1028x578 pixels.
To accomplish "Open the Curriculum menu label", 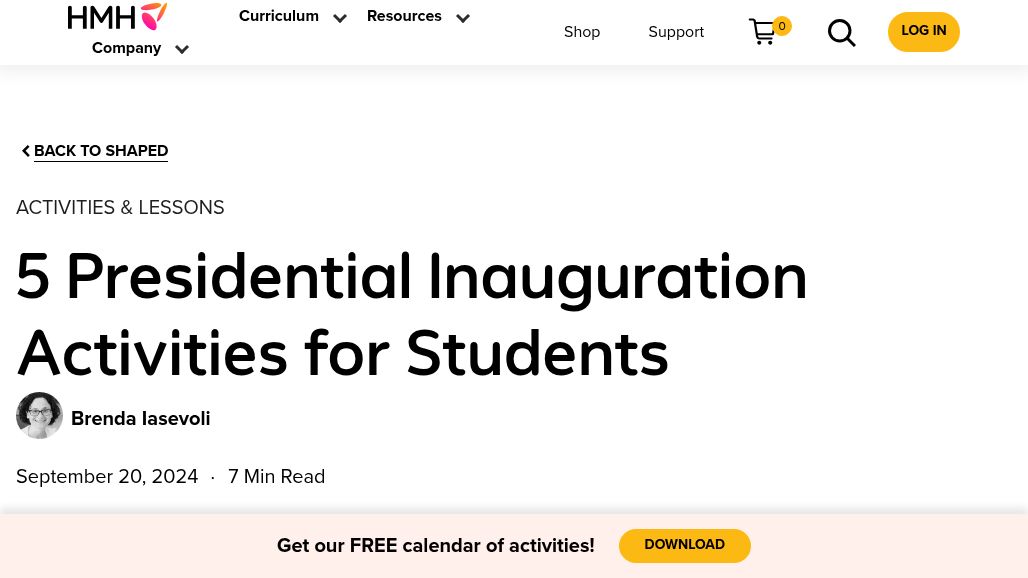I will click(278, 17).
